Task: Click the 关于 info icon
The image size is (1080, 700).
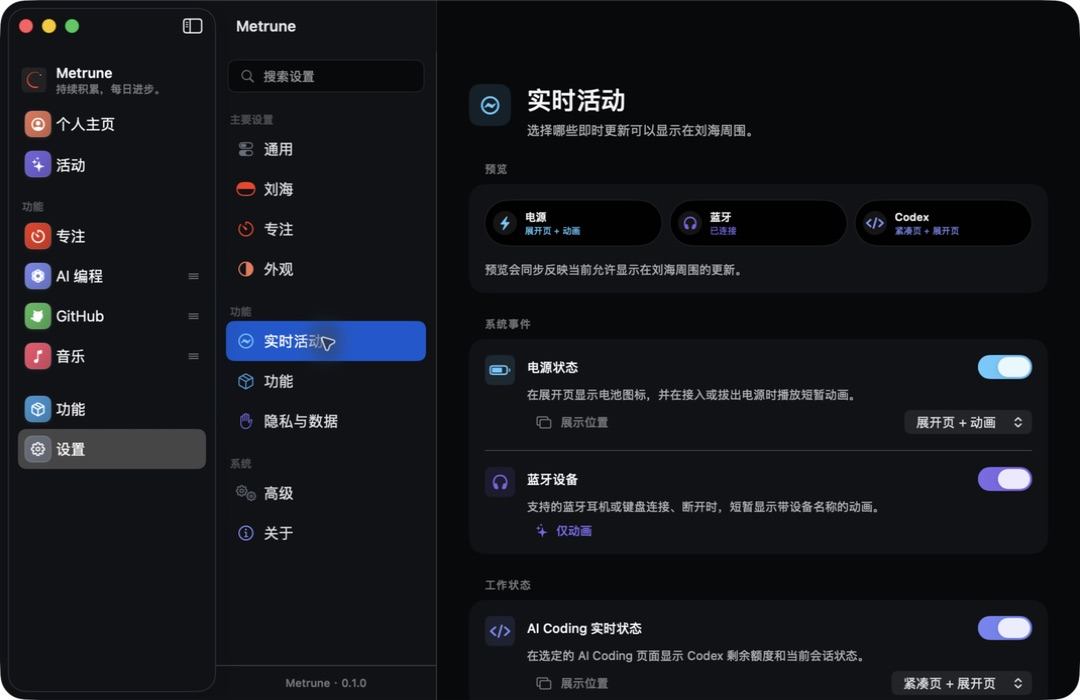Action: pos(246,533)
